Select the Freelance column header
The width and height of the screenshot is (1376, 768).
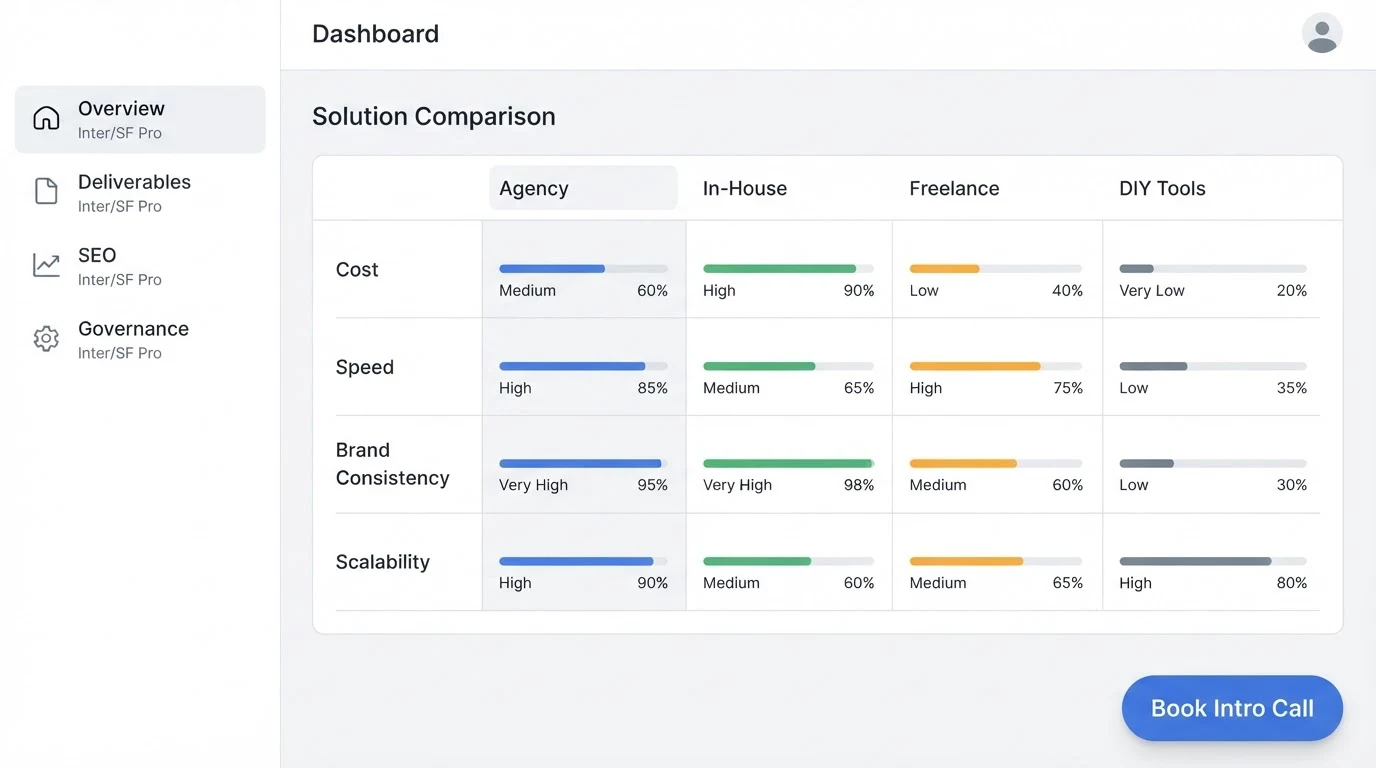point(954,188)
